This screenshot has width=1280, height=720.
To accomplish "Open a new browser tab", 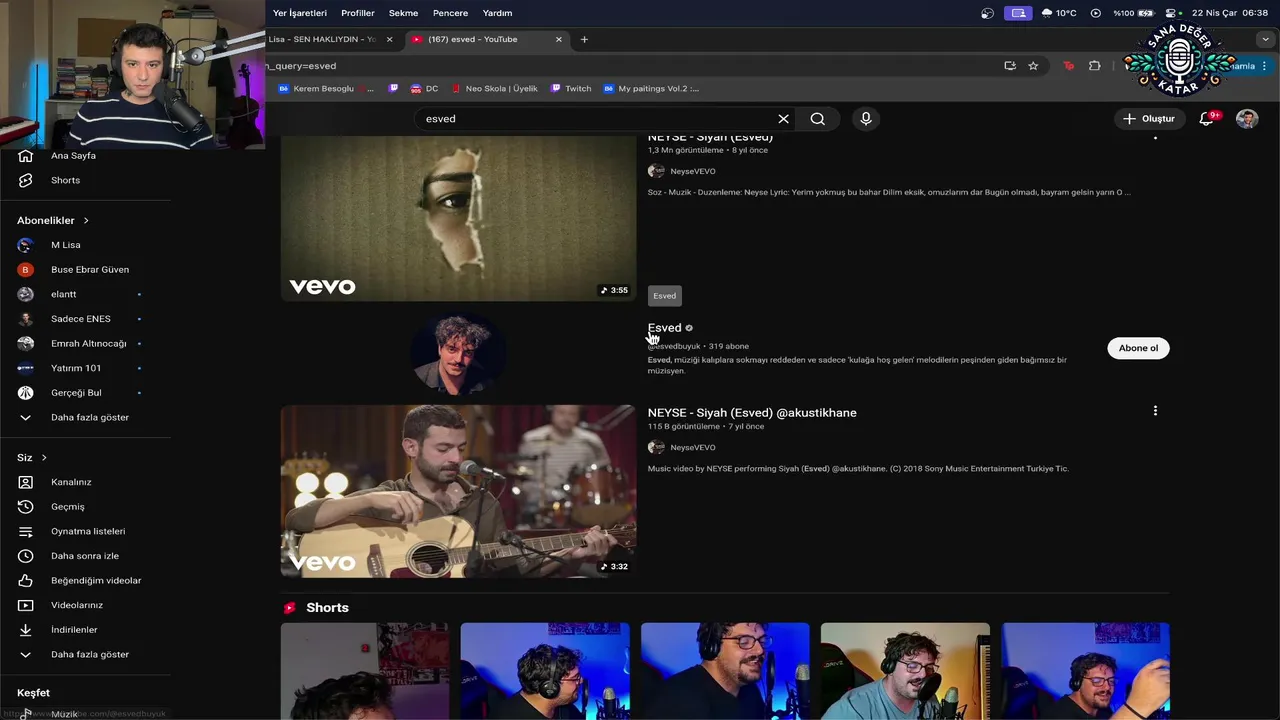I will (x=584, y=39).
